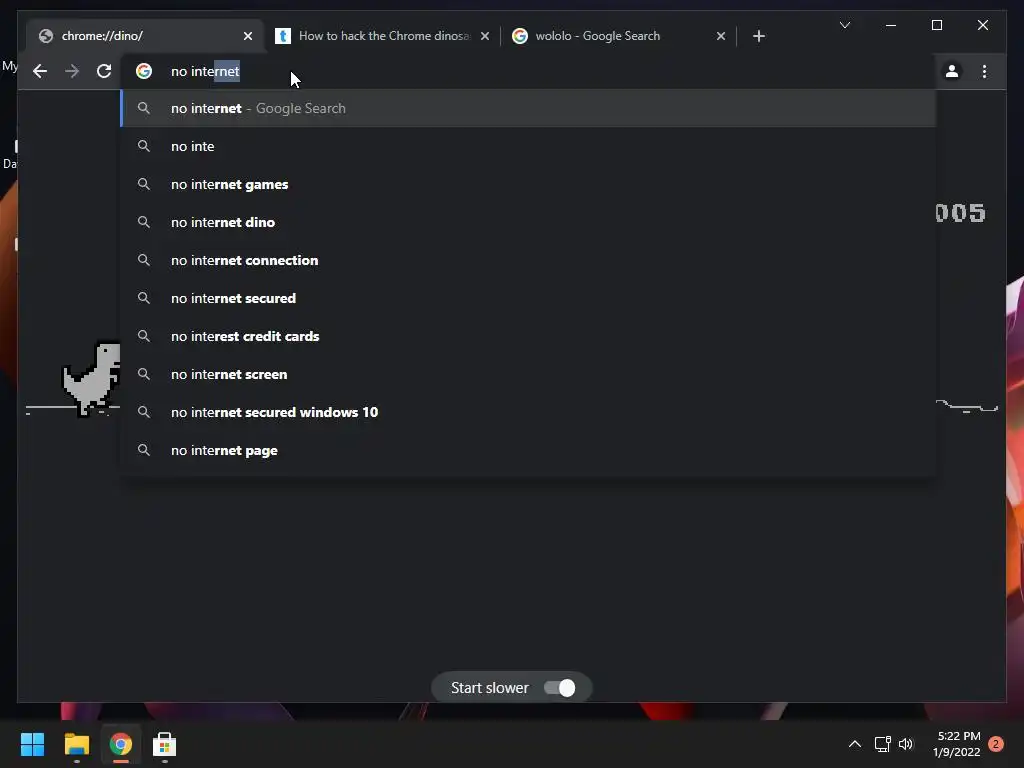Close the chrome://dino/ tab
The image size is (1024, 768).
pyautogui.click(x=248, y=36)
